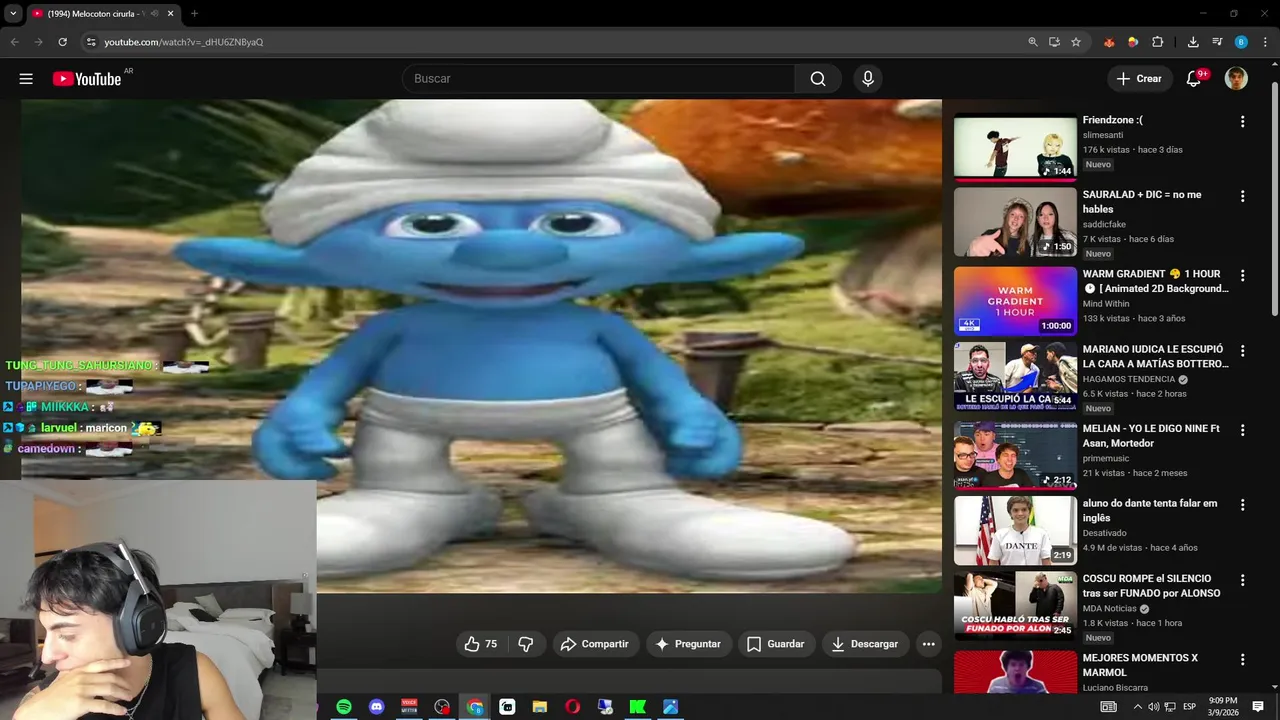Open aluno do dante tenta falar title
The width and height of the screenshot is (1280, 720).
[1150, 511]
